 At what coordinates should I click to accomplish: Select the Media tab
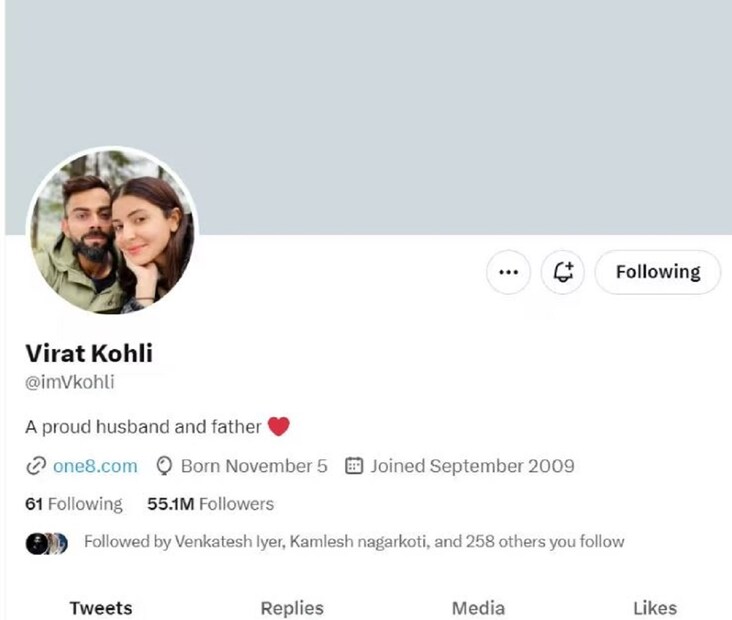click(478, 607)
